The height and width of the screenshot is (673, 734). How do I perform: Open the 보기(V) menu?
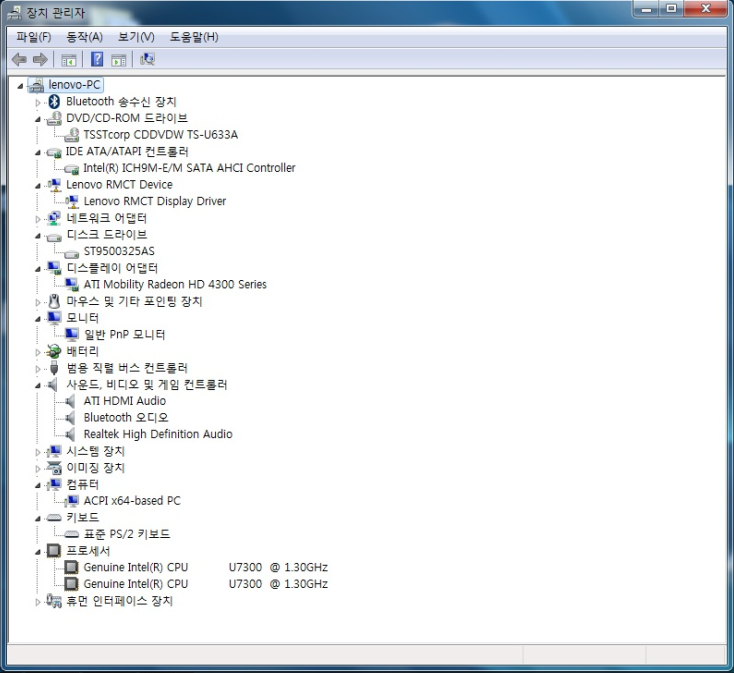[x=136, y=37]
